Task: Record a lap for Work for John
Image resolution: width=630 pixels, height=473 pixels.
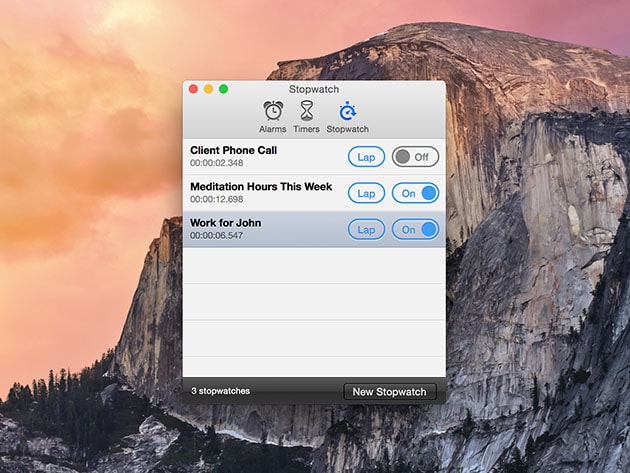Action: tap(366, 229)
